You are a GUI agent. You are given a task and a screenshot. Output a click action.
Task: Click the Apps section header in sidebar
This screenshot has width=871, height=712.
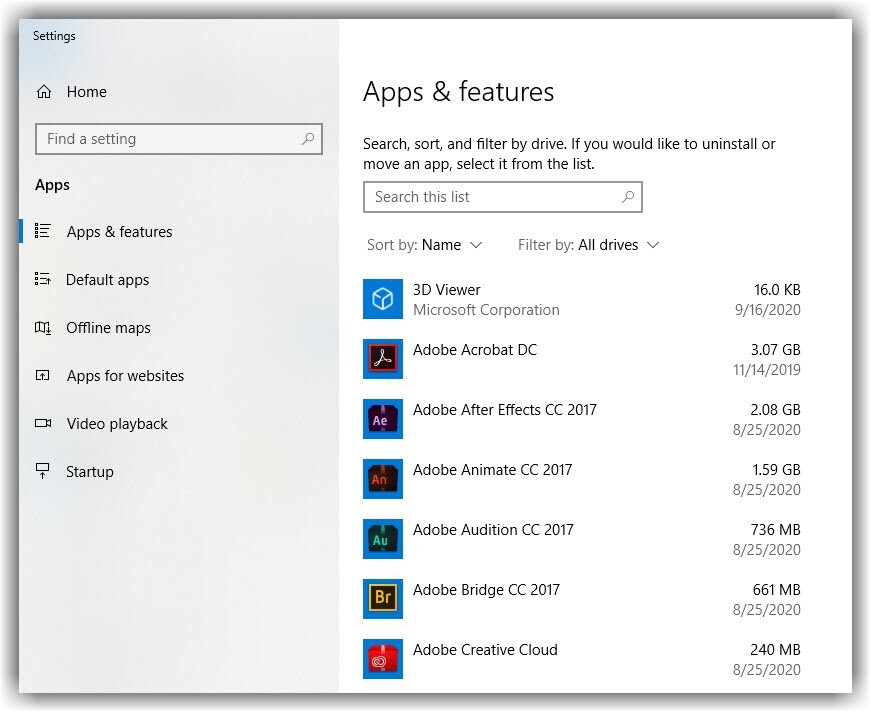pos(52,185)
